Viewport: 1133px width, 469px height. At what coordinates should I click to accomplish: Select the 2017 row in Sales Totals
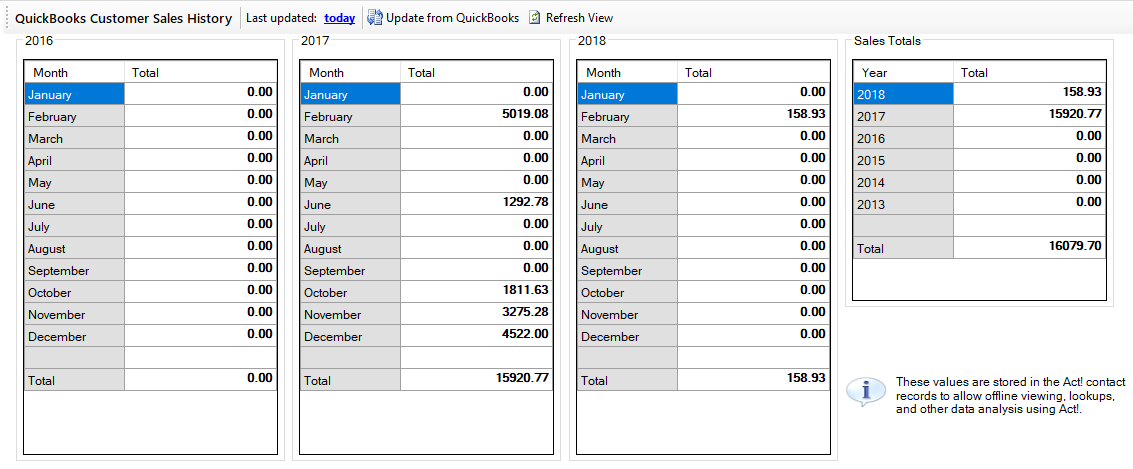(980, 116)
